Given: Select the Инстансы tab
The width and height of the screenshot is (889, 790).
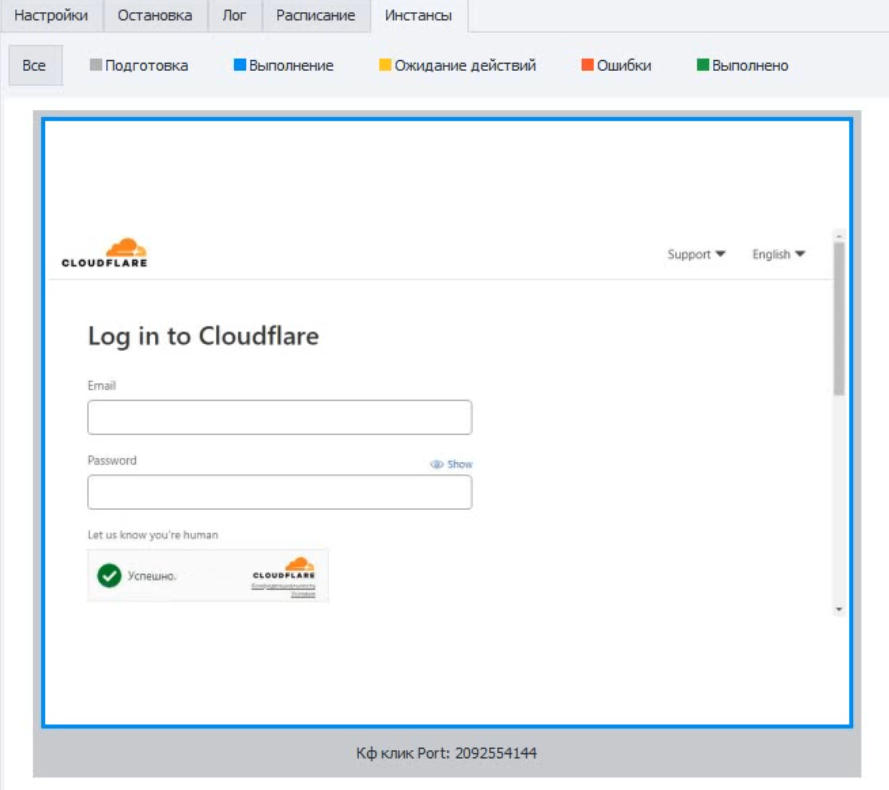Looking at the screenshot, I should pyautogui.click(x=418, y=15).
